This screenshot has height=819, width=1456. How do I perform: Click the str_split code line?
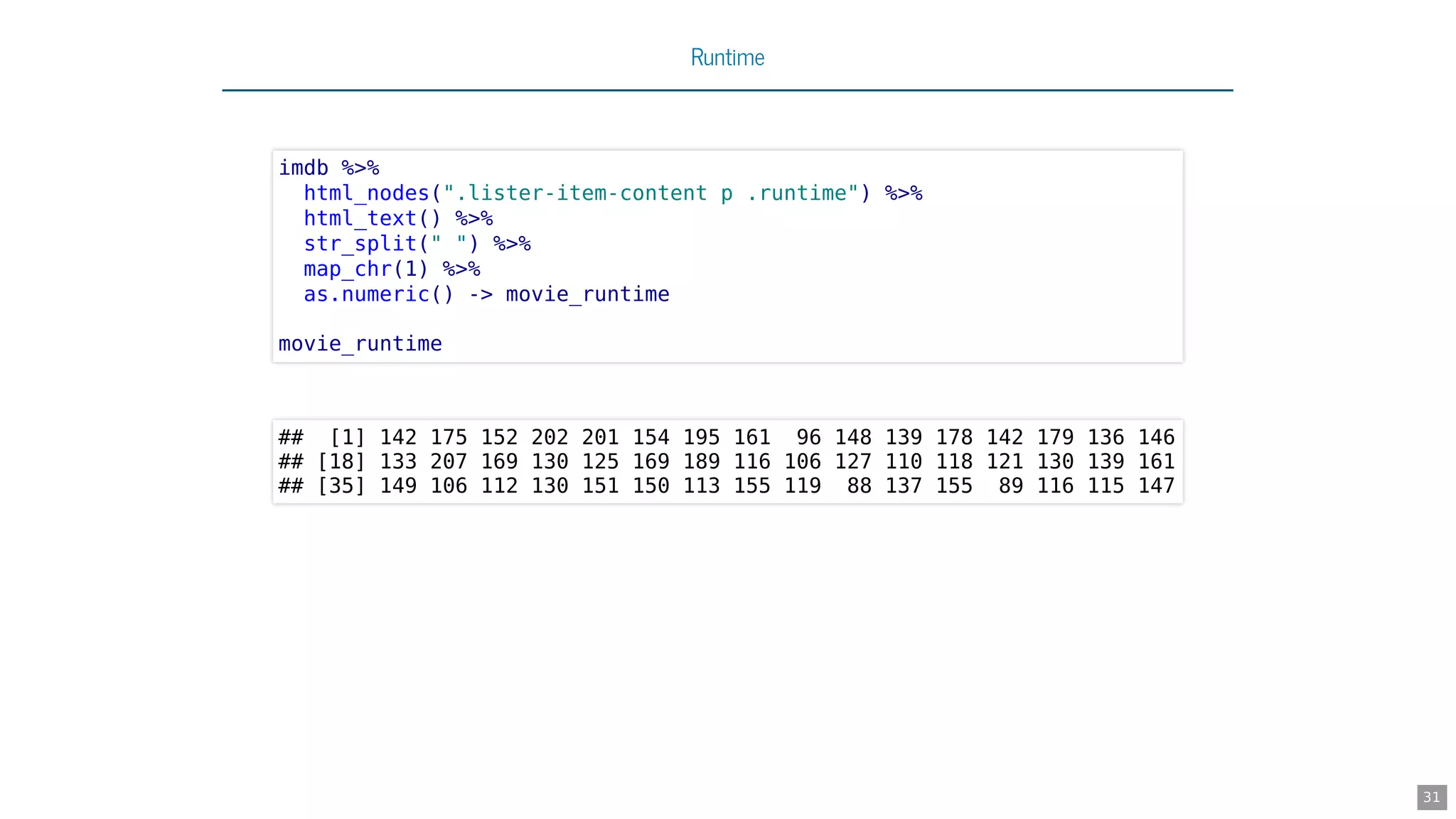click(x=417, y=244)
